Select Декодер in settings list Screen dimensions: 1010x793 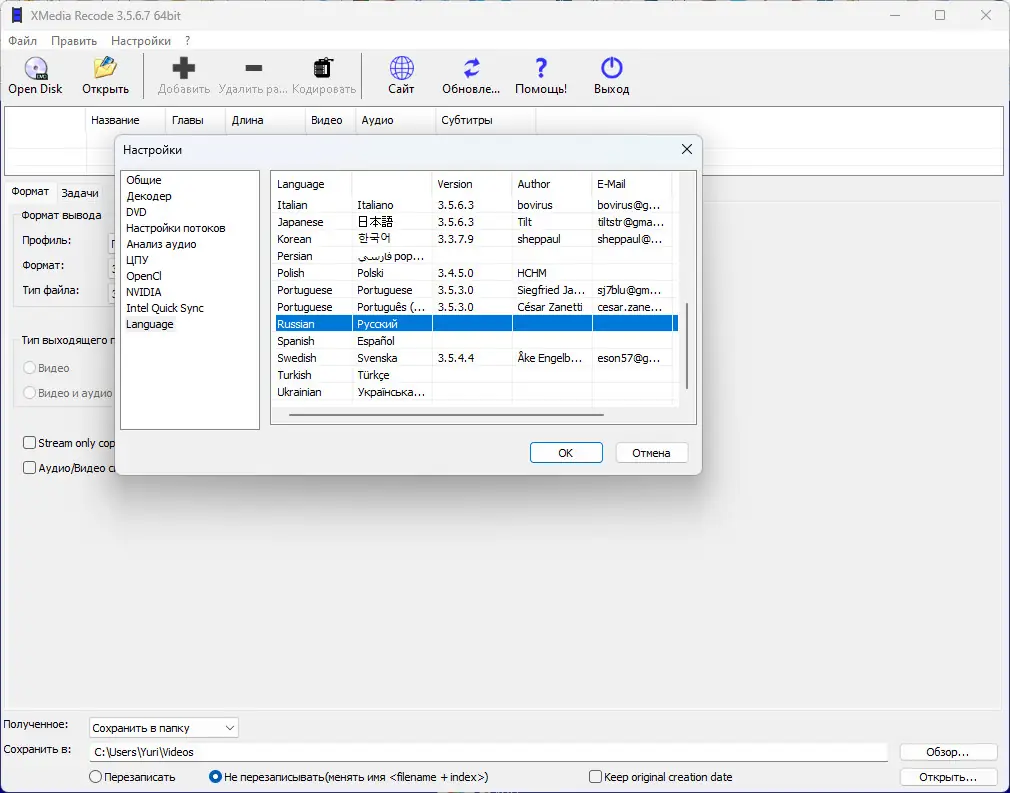[149, 196]
